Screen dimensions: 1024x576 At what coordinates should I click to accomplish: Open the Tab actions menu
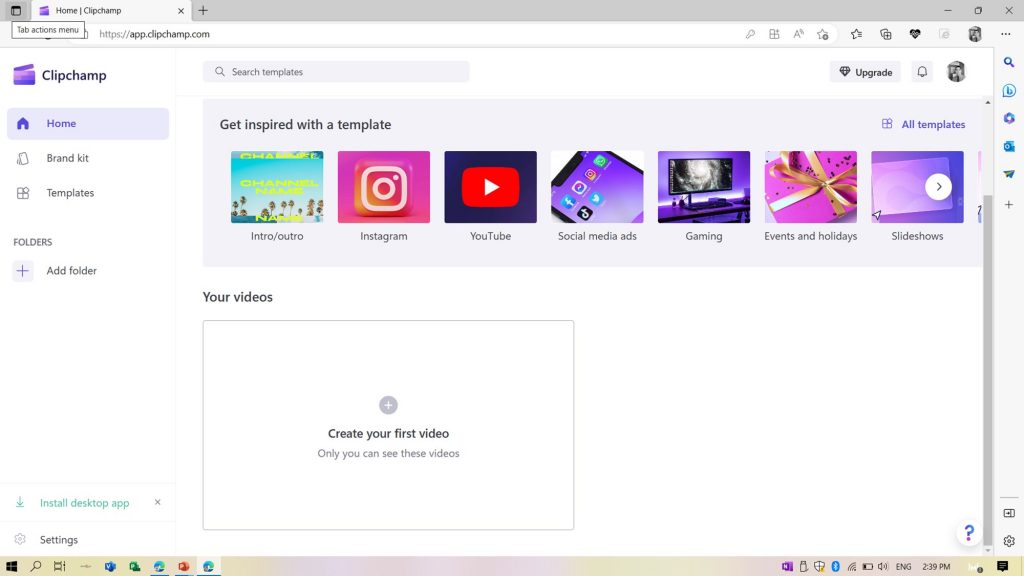point(16,10)
